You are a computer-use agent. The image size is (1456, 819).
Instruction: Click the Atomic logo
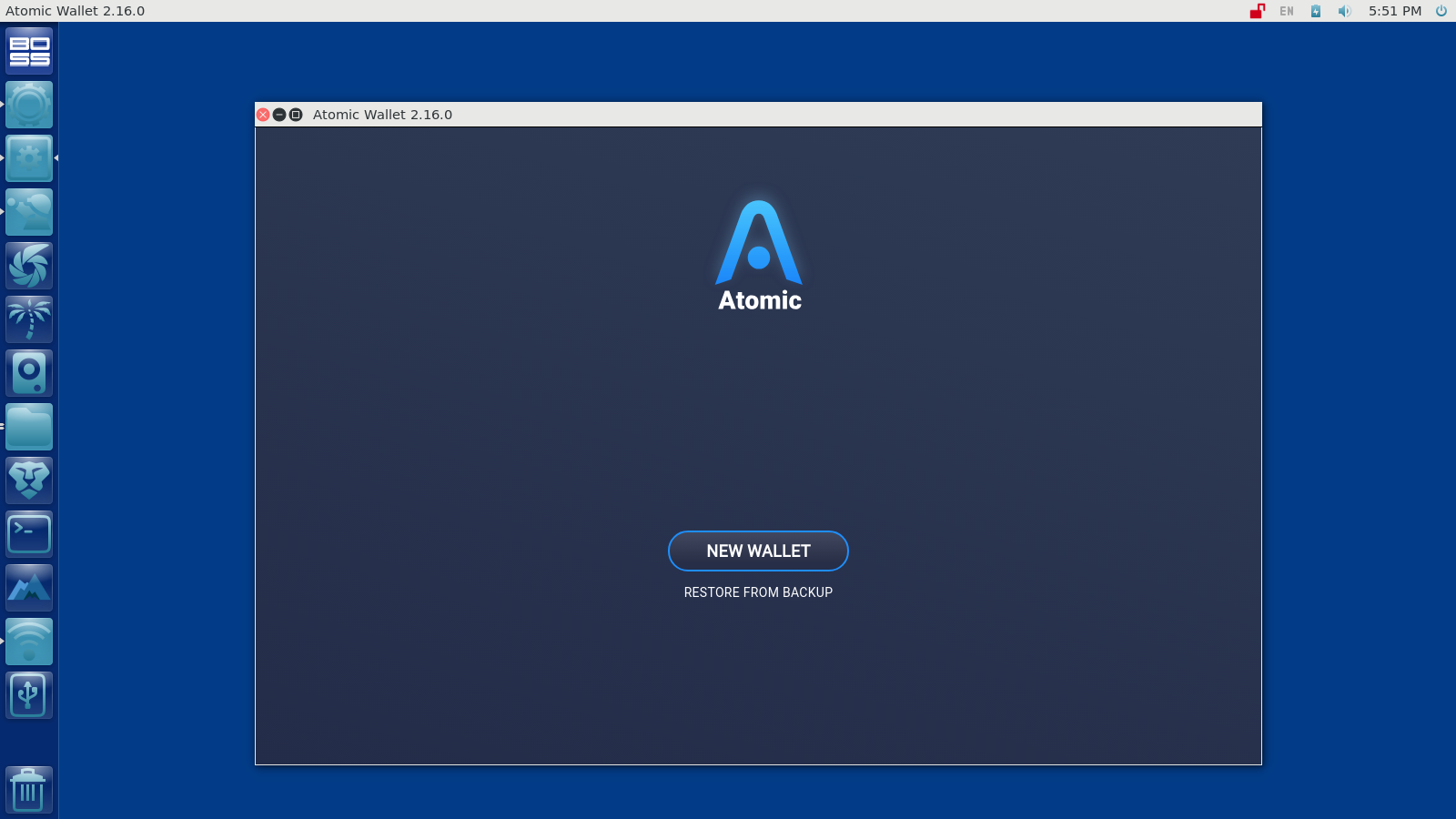tap(759, 256)
